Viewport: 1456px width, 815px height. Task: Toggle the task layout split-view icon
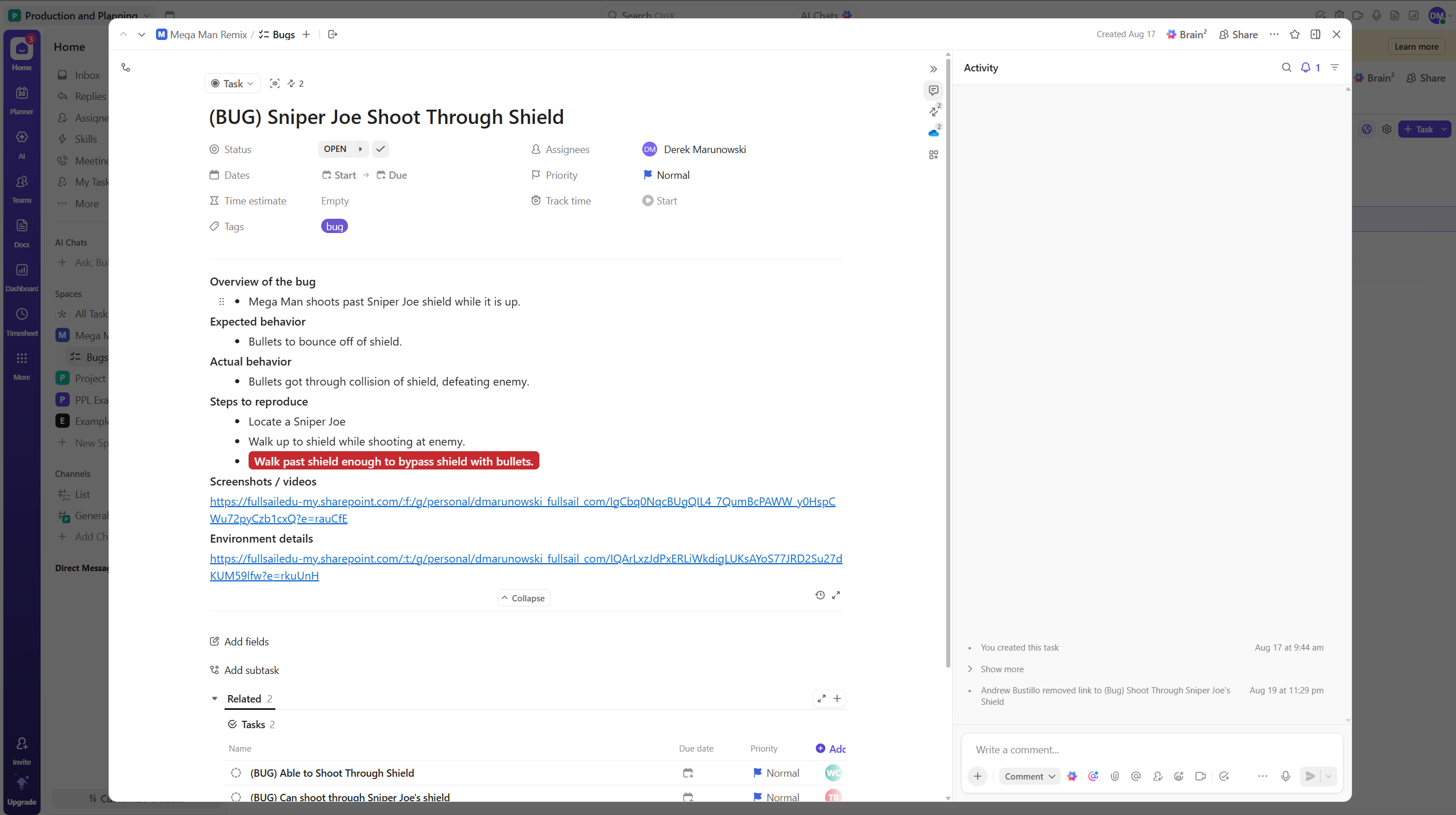(x=1315, y=34)
